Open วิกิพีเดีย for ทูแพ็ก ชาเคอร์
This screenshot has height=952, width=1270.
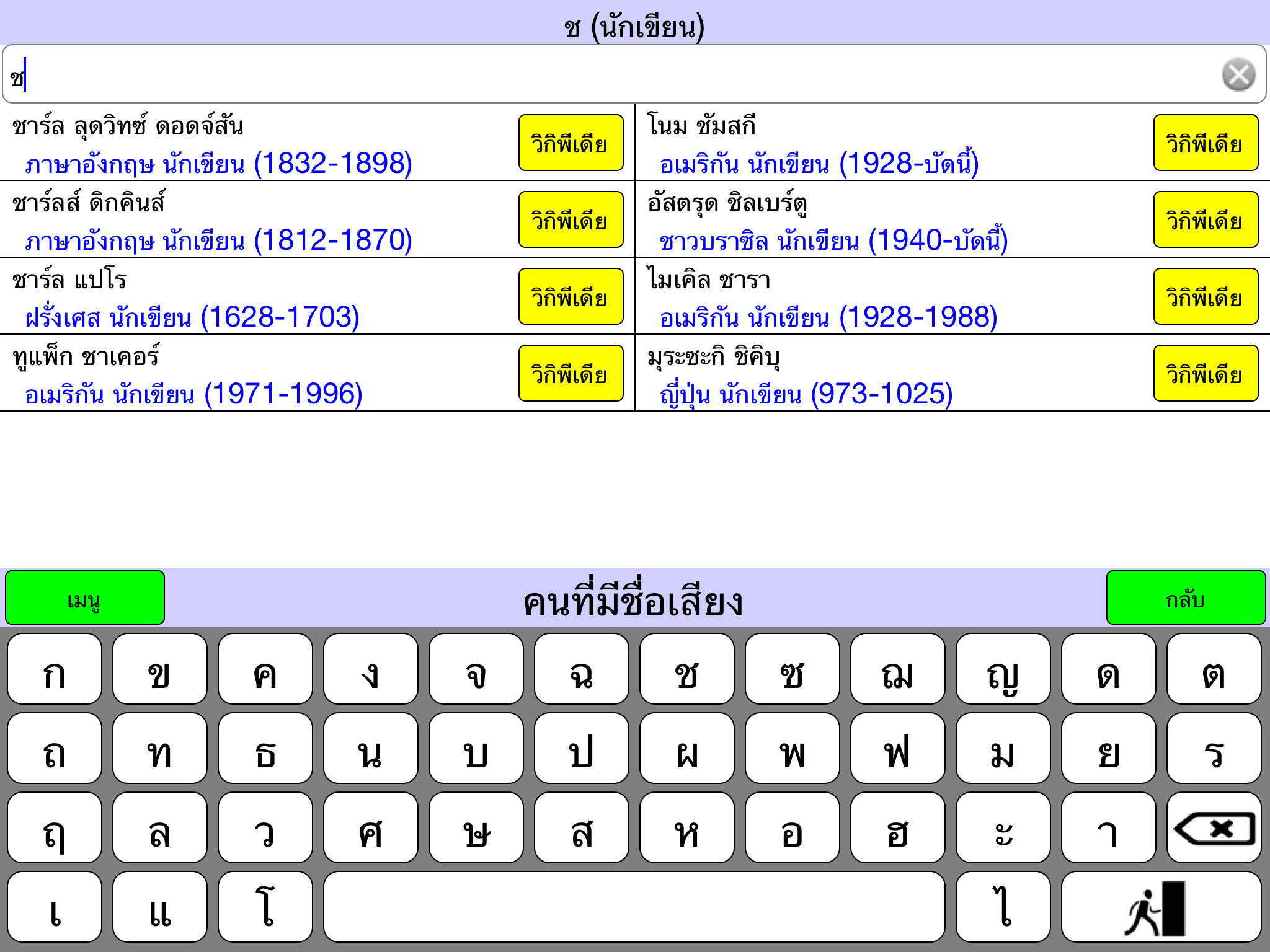(x=571, y=373)
